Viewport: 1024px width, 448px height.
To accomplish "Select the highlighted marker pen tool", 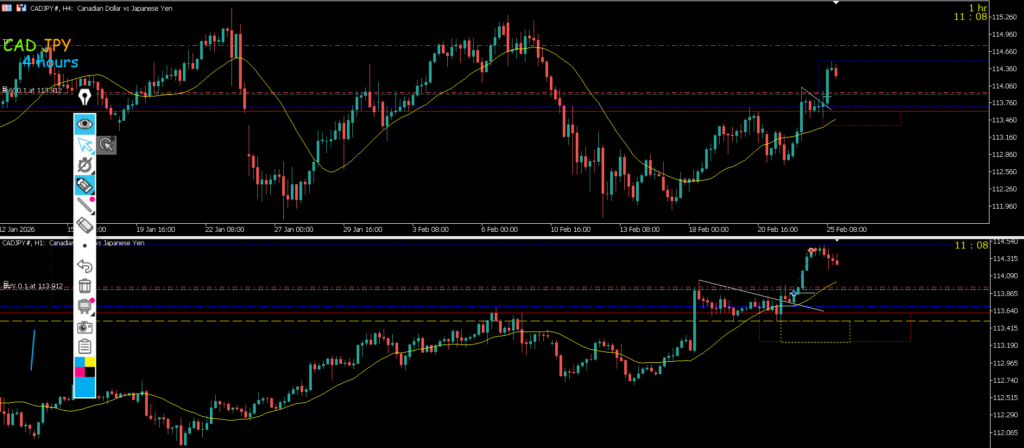I will tap(85, 185).
